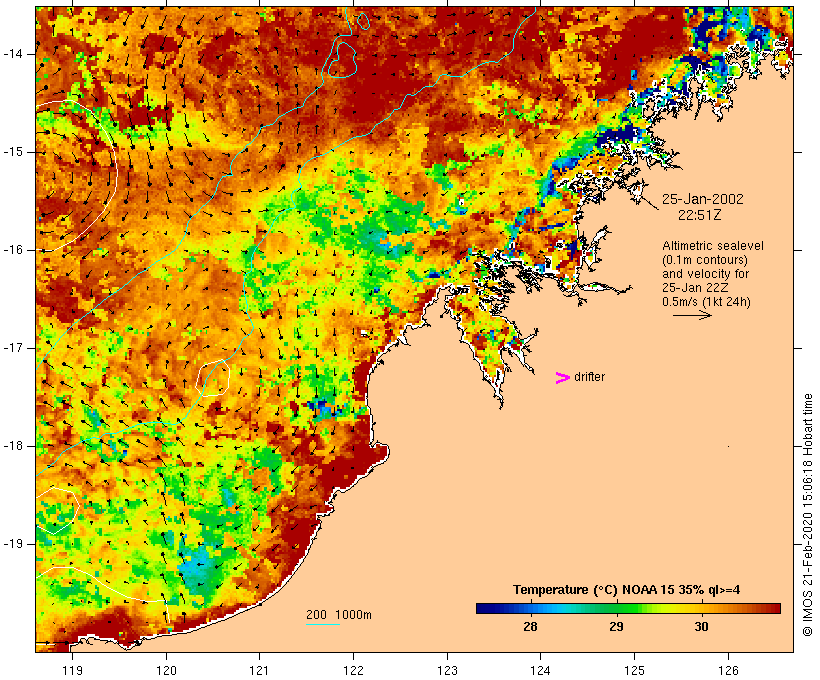Click the '122' longitude axis label
The width and height of the screenshot is (820, 680).
(354, 670)
